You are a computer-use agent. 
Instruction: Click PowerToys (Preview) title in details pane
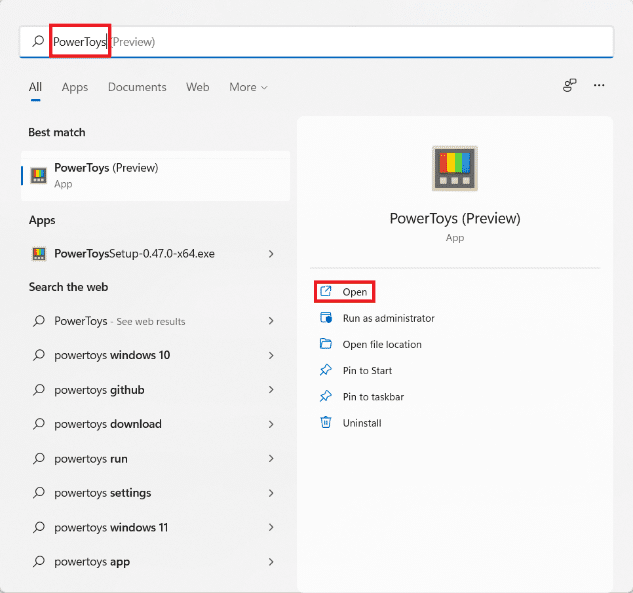455,218
